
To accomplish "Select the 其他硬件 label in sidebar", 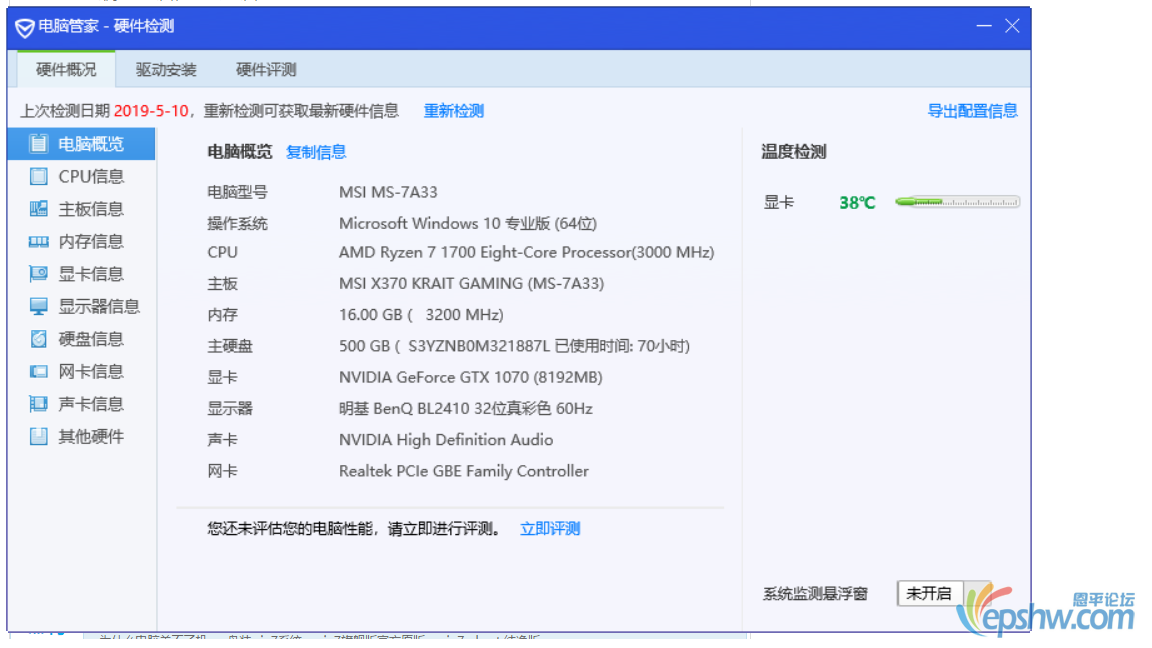I will pos(91,436).
